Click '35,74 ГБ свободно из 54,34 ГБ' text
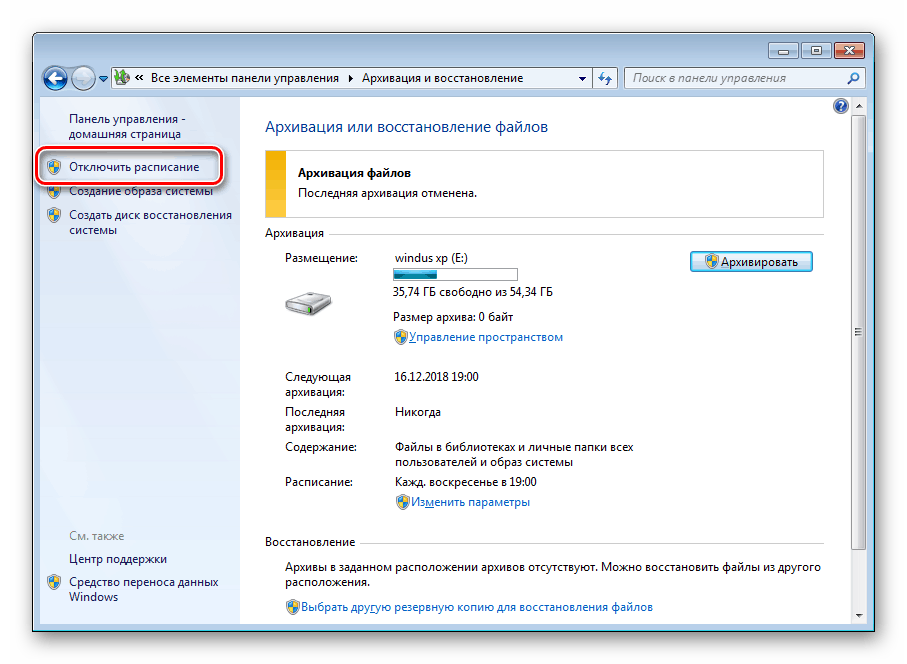The image size is (907, 664). pyautogui.click(x=473, y=292)
